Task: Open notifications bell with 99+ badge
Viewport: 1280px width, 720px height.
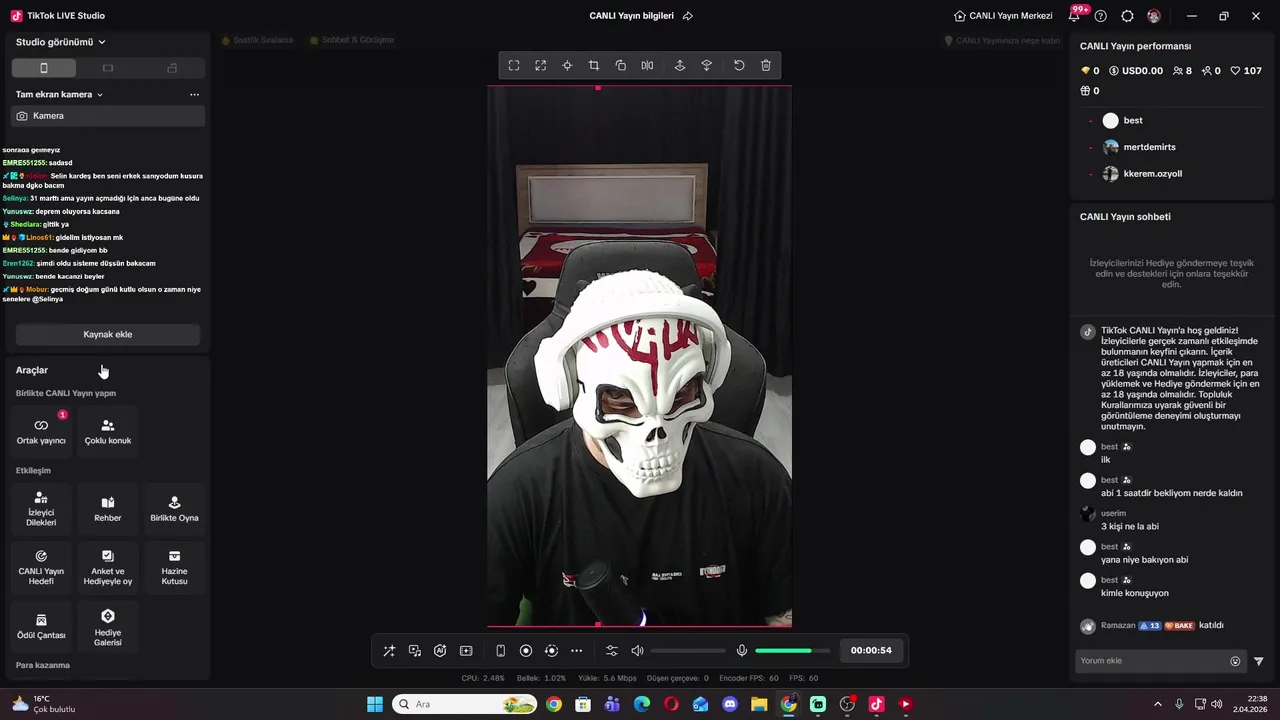Action: pyautogui.click(x=1075, y=15)
